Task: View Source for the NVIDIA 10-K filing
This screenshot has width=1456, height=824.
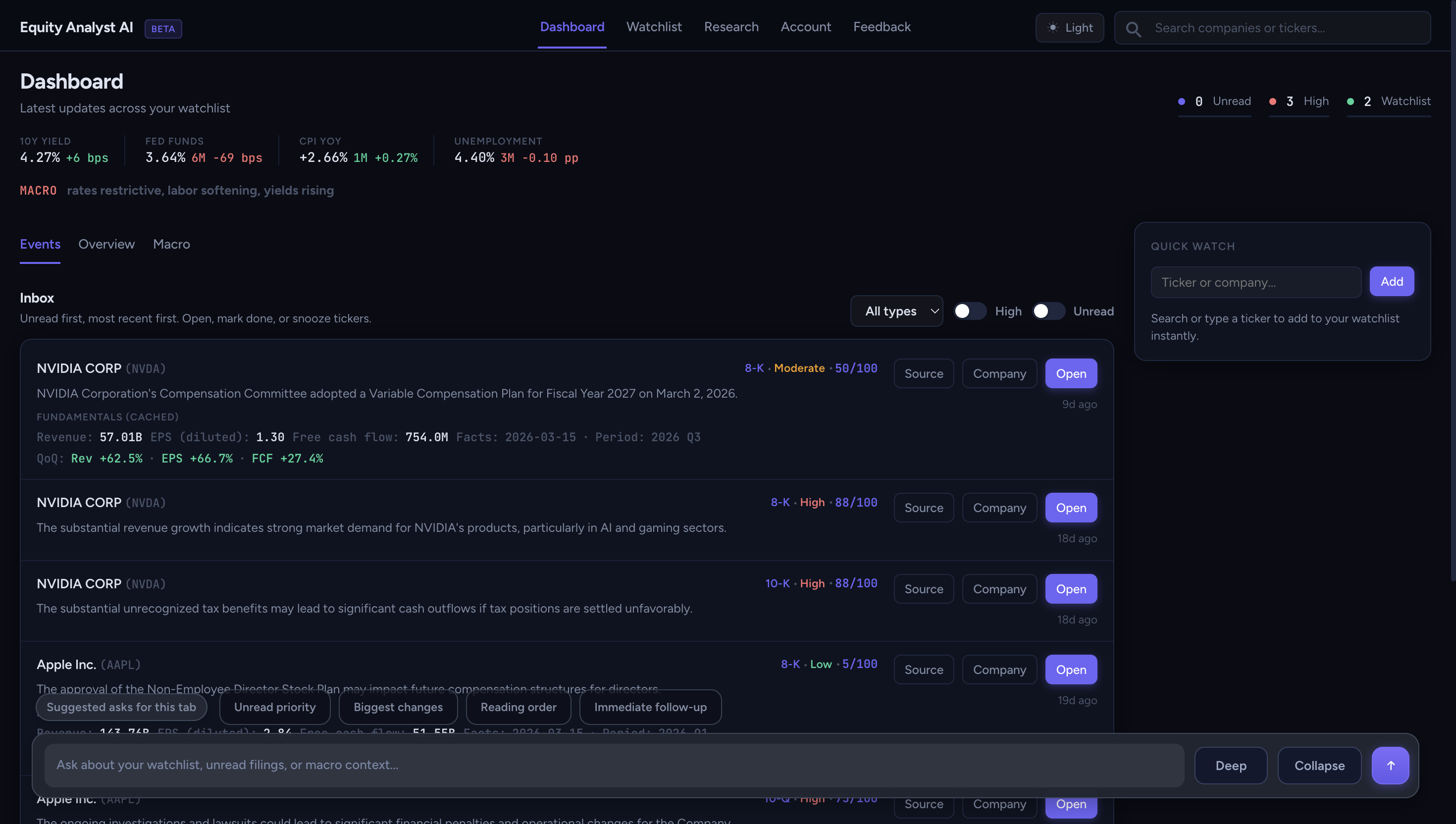Action: coord(924,589)
